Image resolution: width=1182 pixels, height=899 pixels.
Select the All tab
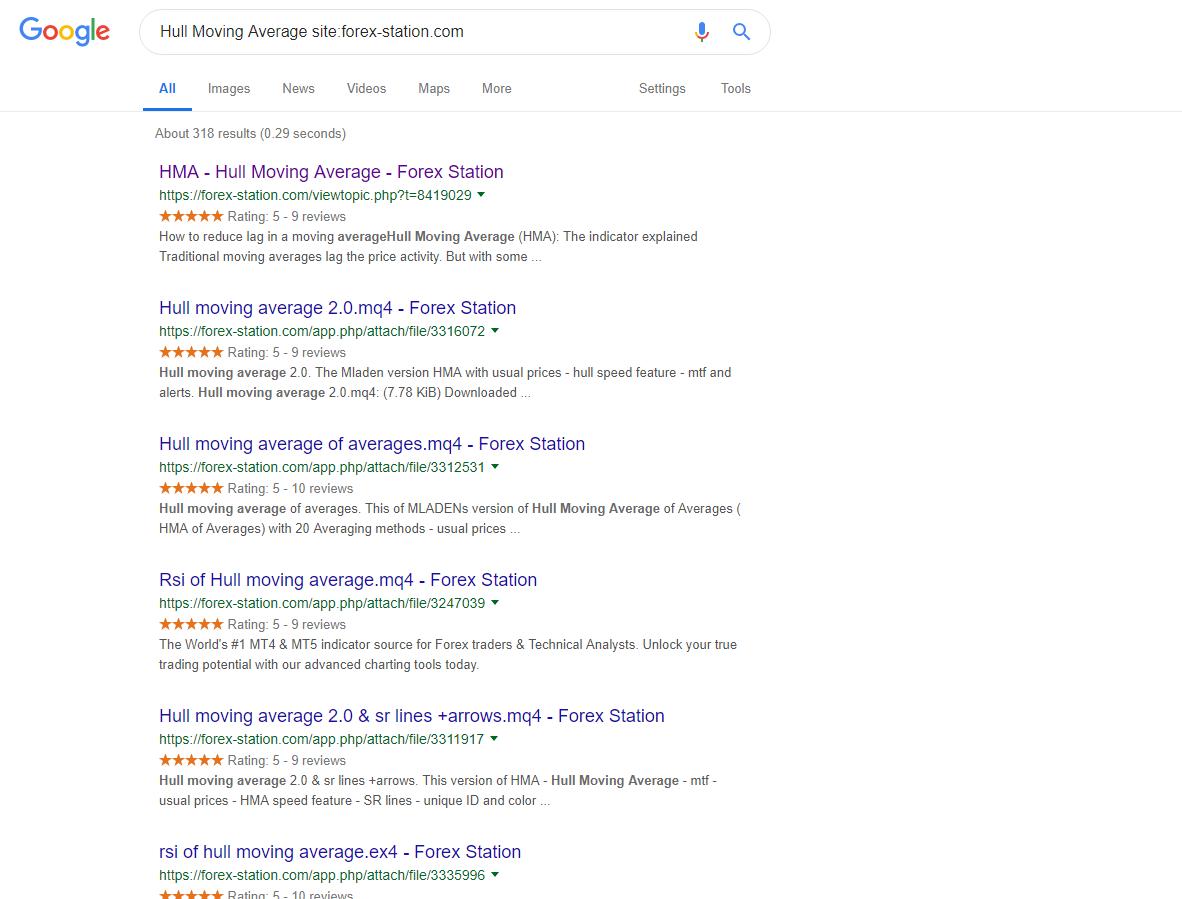point(167,88)
